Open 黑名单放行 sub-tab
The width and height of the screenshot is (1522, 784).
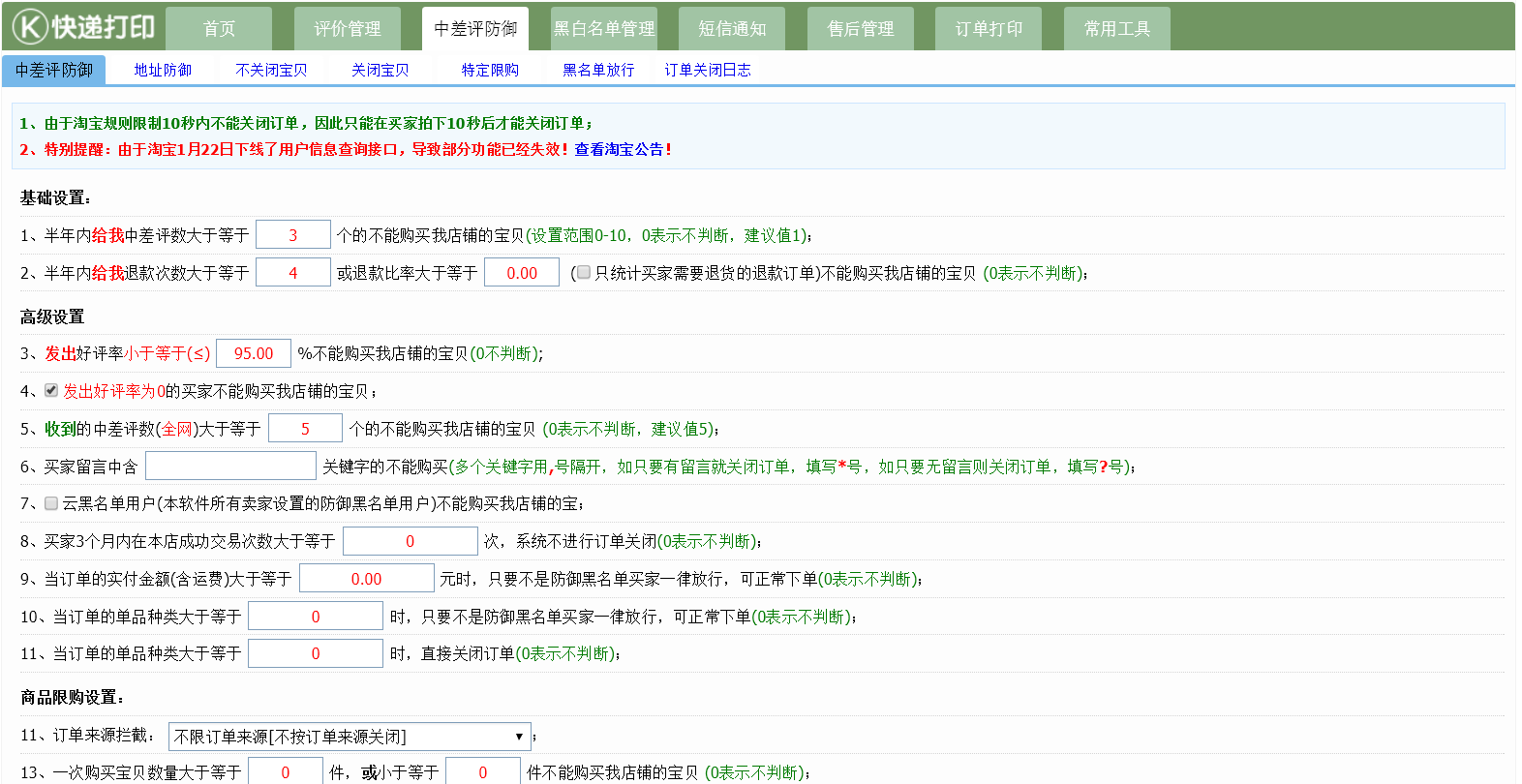pyautogui.click(x=598, y=70)
